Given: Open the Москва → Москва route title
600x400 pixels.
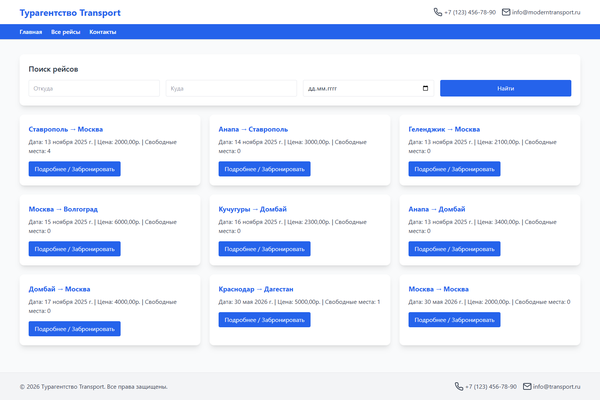Looking at the screenshot, I should click(439, 289).
